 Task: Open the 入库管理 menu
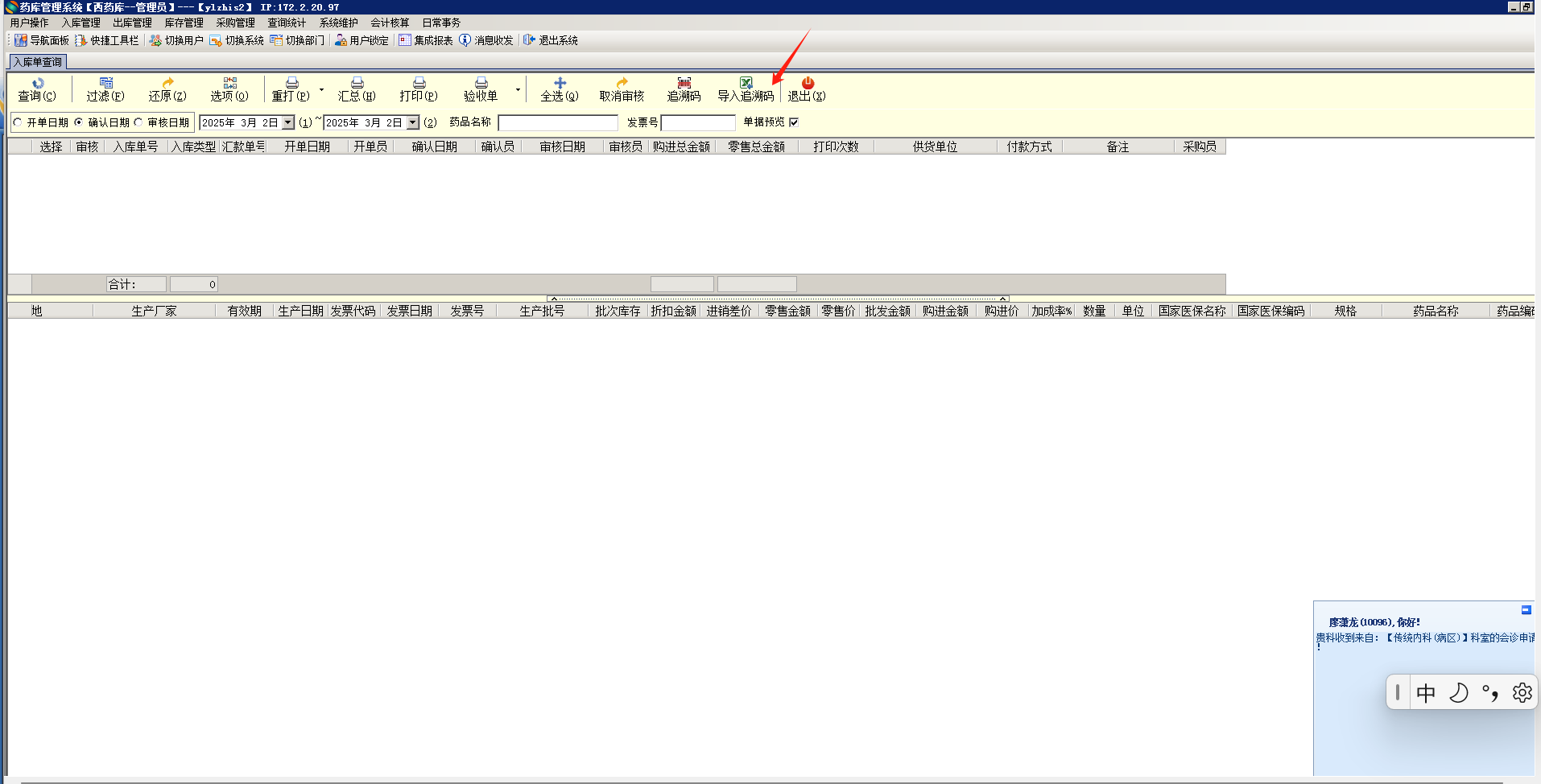(81, 23)
